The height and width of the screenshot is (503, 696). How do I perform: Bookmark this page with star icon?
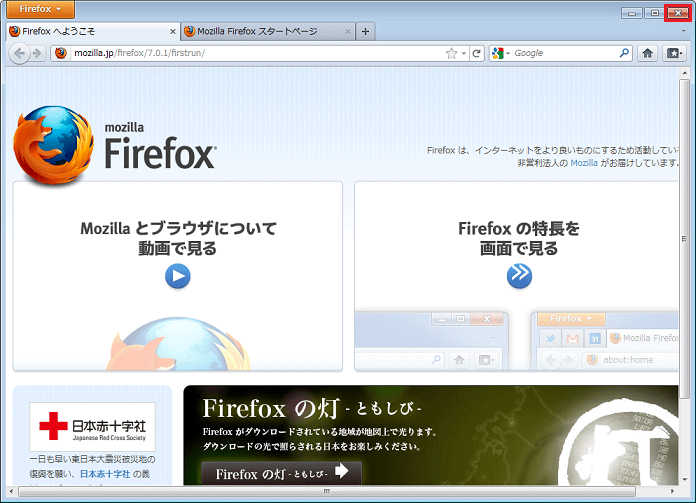(451, 53)
